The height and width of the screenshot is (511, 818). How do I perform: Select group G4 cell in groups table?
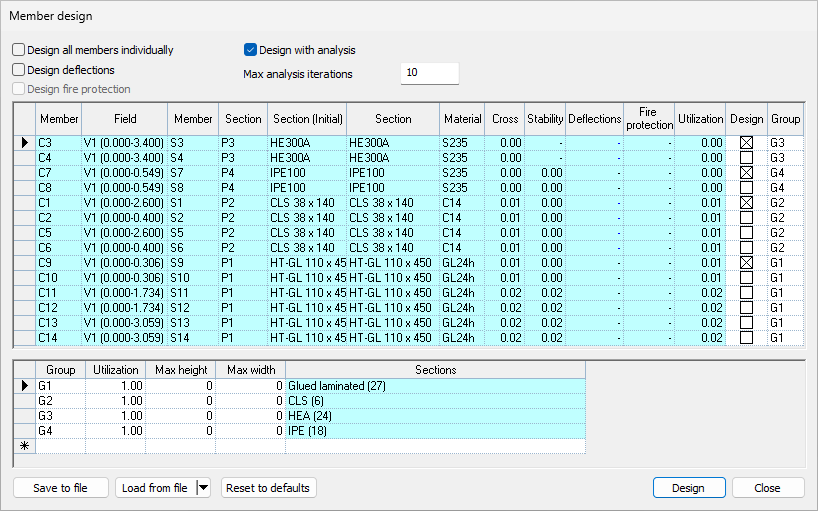point(61,431)
